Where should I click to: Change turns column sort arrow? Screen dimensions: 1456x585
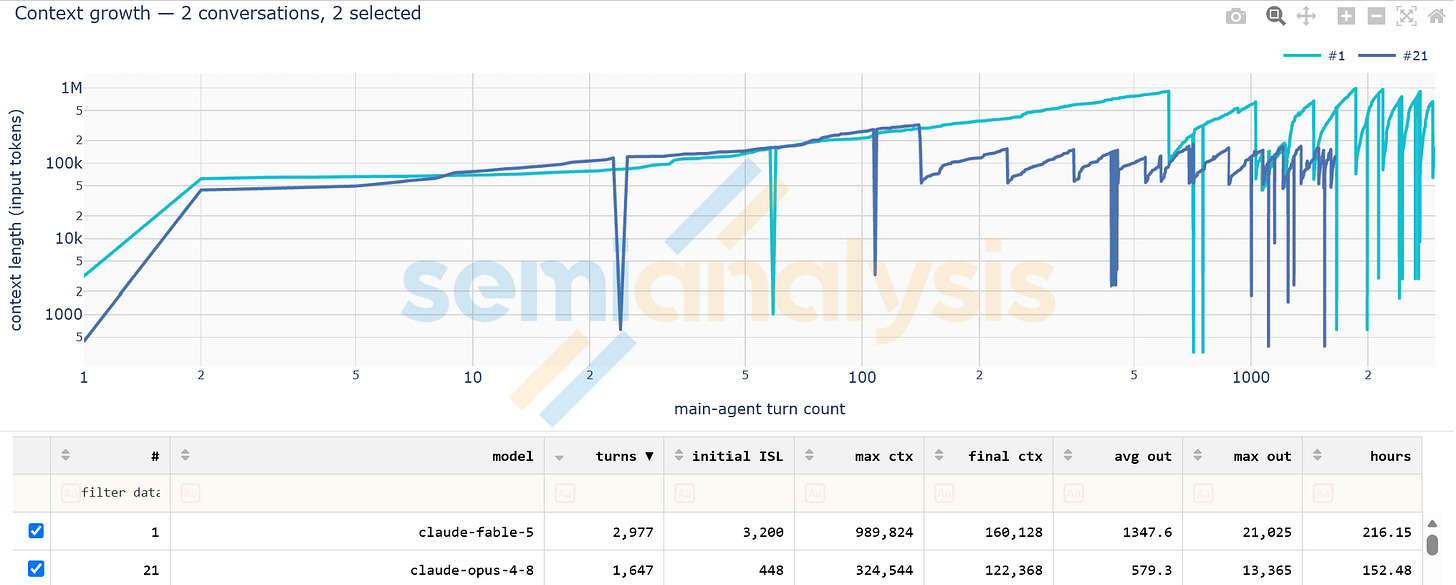click(x=559, y=456)
